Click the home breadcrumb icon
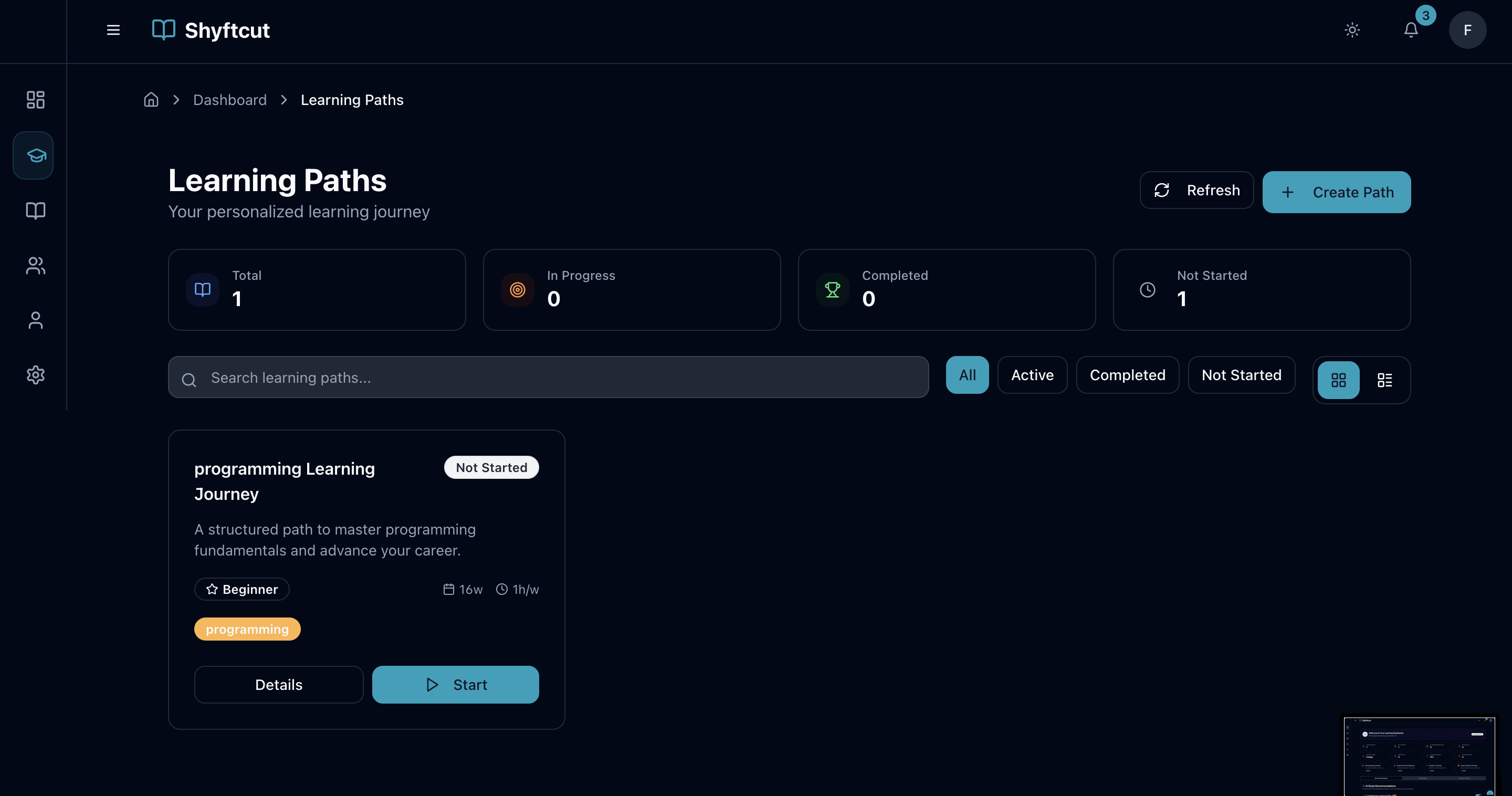Viewport: 1512px width, 796px height. pyautogui.click(x=151, y=100)
